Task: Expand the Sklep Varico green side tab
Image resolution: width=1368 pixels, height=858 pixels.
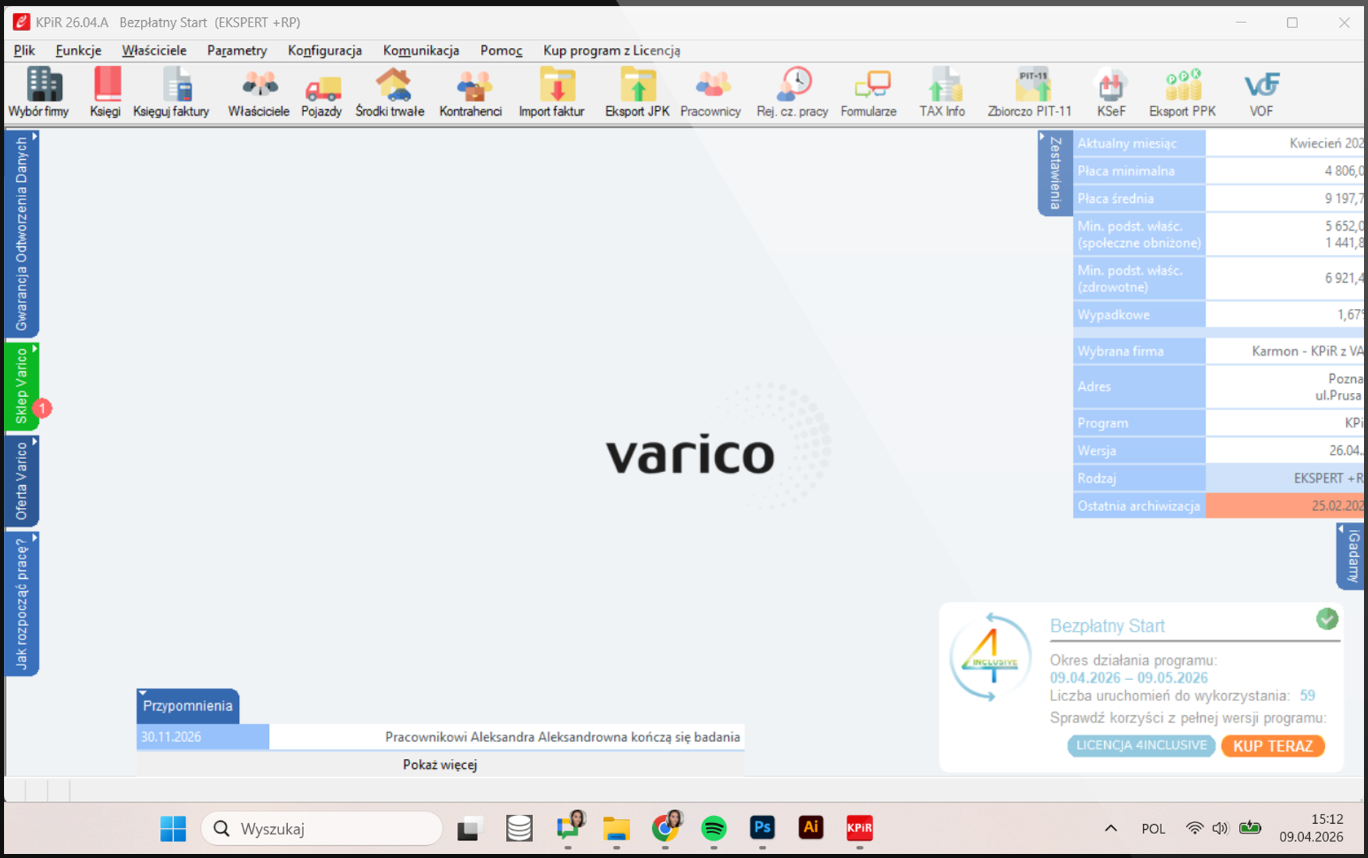Action: [22, 387]
